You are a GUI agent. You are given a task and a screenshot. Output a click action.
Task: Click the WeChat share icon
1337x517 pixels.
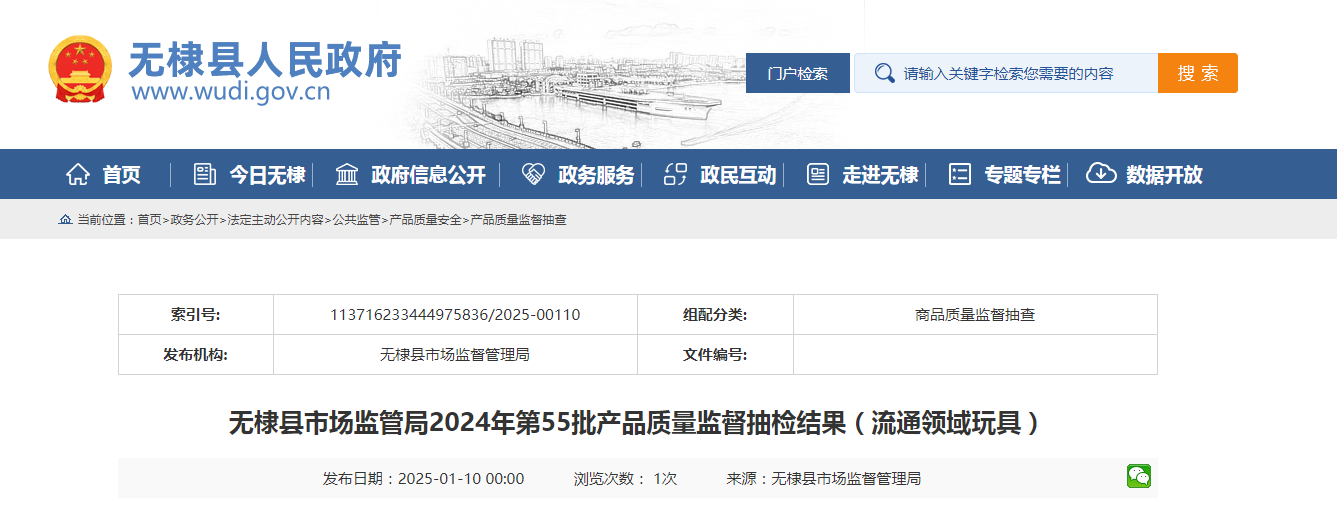pyautogui.click(x=1139, y=476)
